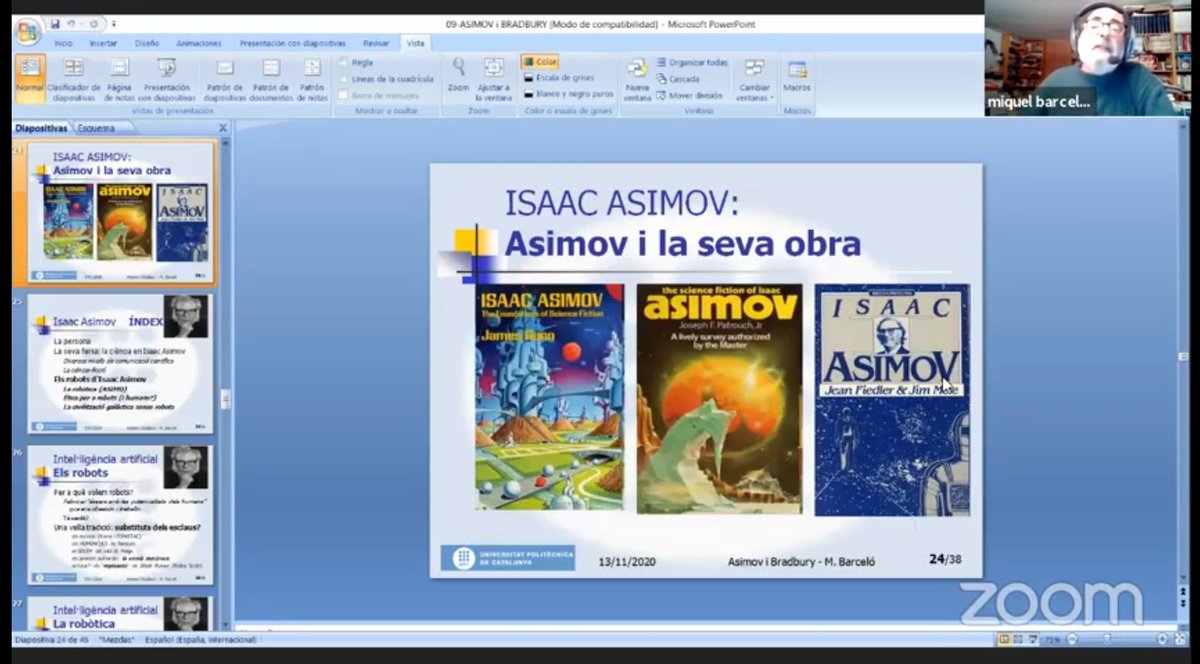
Task: Start Presentación con diapositivas from ribbon
Action: coord(167,80)
